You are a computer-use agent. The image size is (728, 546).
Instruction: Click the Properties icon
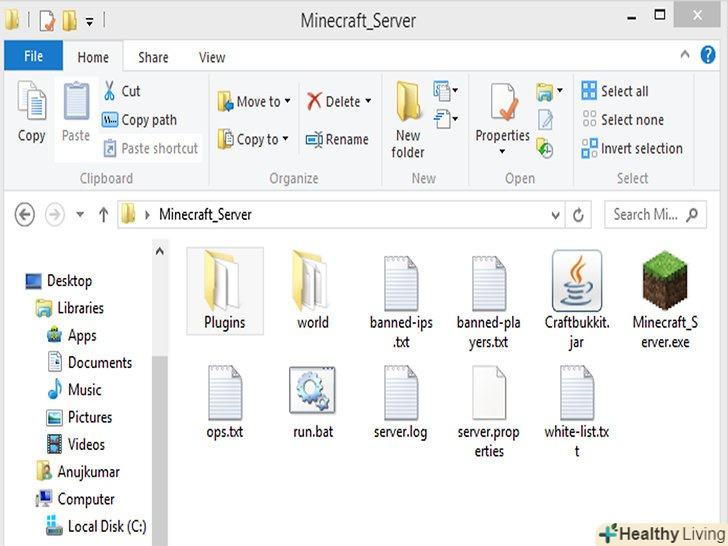click(x=503, y=101)
